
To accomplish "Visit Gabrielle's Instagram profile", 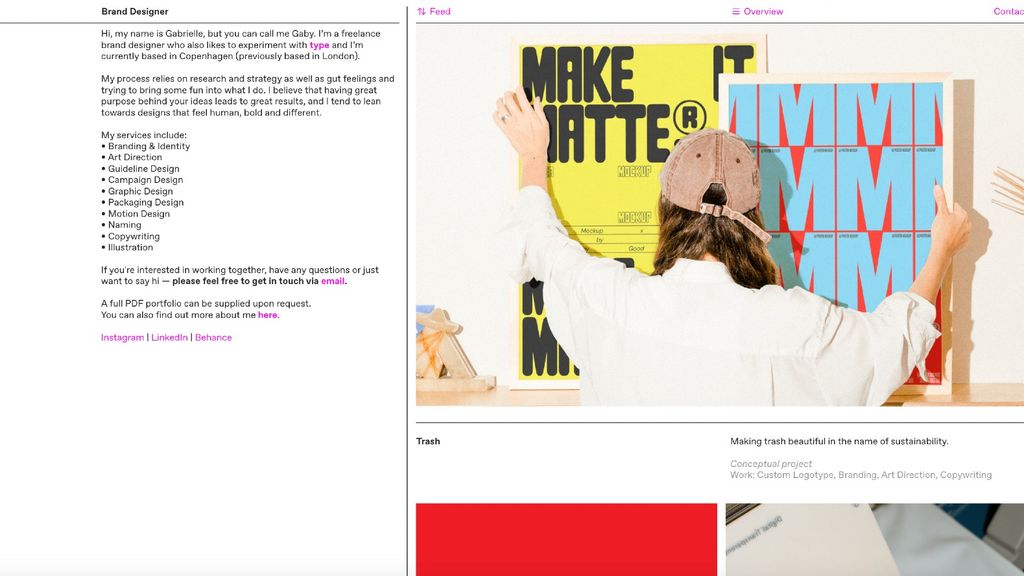I will pyautogui.click(x=122, y=337).
